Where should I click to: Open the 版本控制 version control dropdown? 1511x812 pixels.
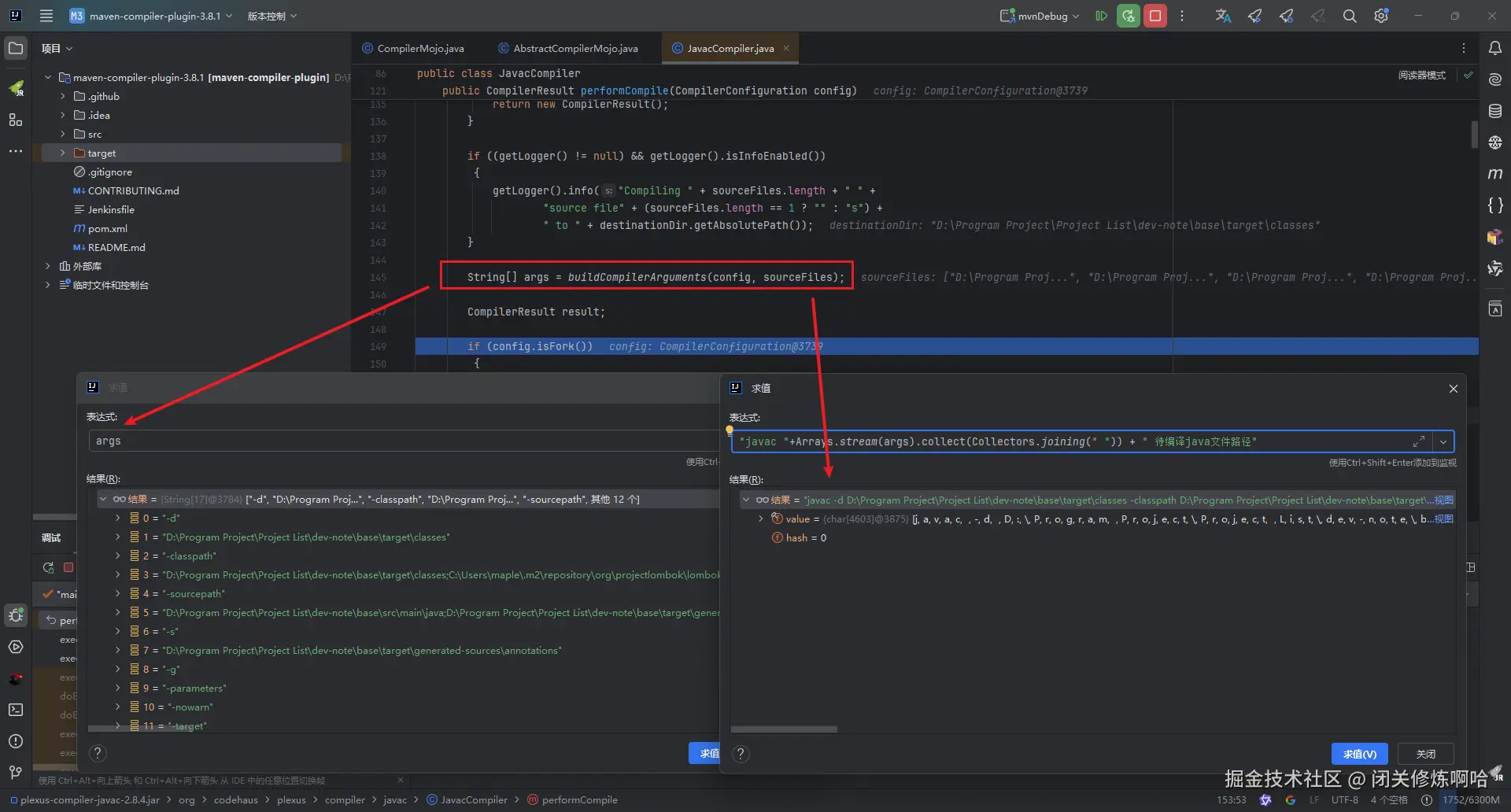tap(272, 16)
